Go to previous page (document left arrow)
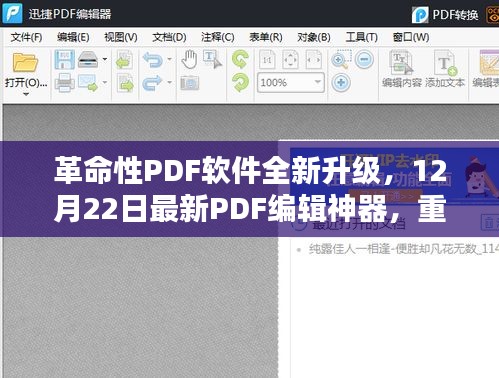Viewport: 499px width, 378px height. (124, 60)
